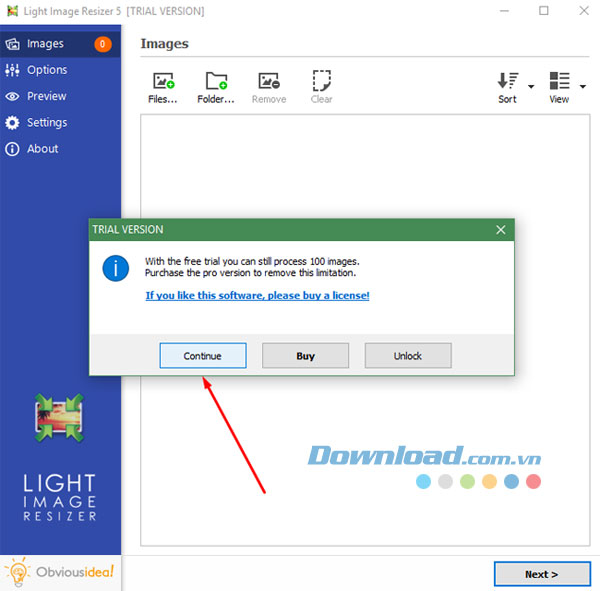
Task: Click text "Purchase the pro version to remove this limitation."
Action: (x=250, y=273)
